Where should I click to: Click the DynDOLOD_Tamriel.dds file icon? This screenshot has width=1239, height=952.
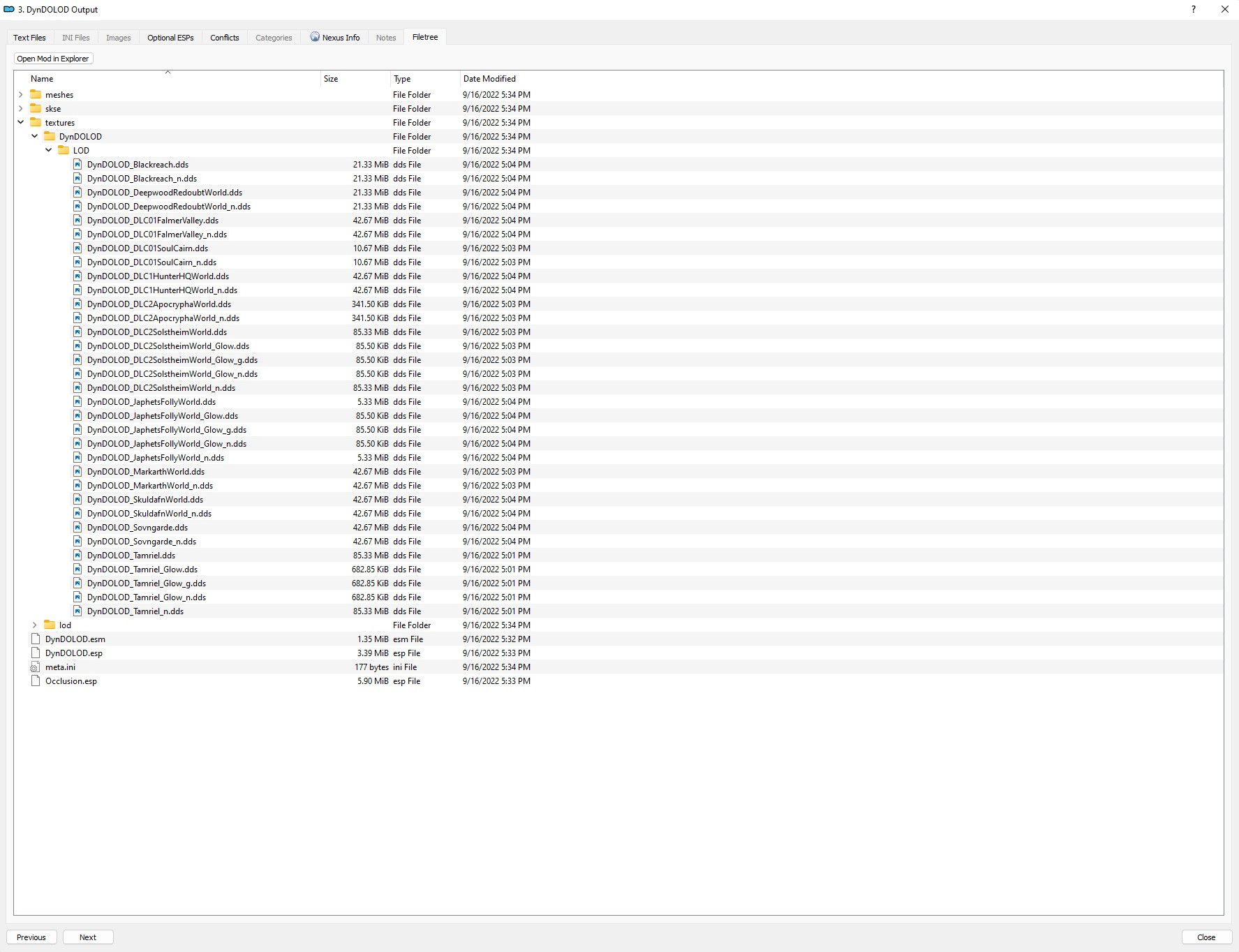(x=77, y=555)
